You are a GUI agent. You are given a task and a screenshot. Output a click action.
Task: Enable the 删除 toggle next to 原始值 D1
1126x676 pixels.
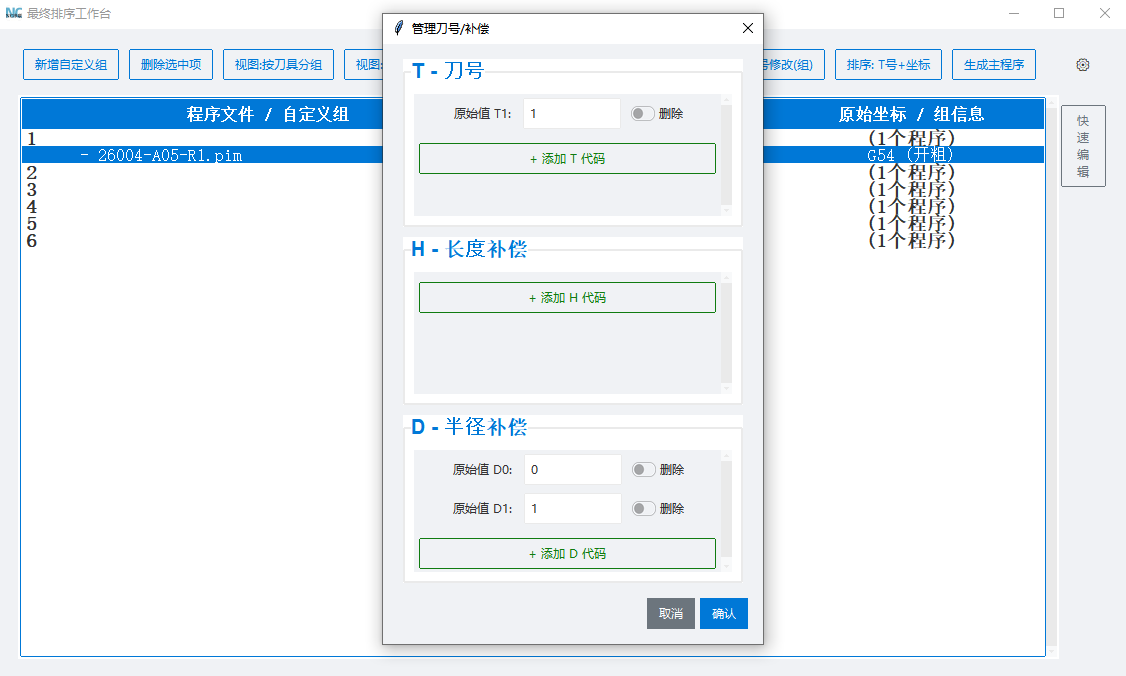click(x=643, y=508)
